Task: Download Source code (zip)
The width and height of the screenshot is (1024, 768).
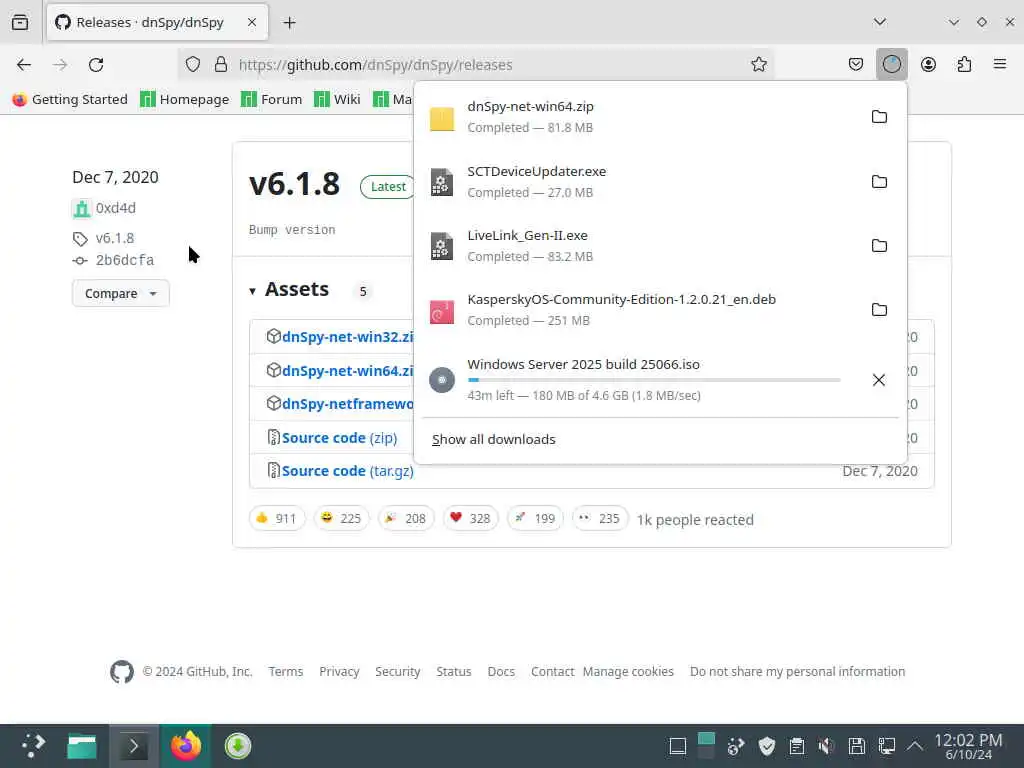Action: 340,438
